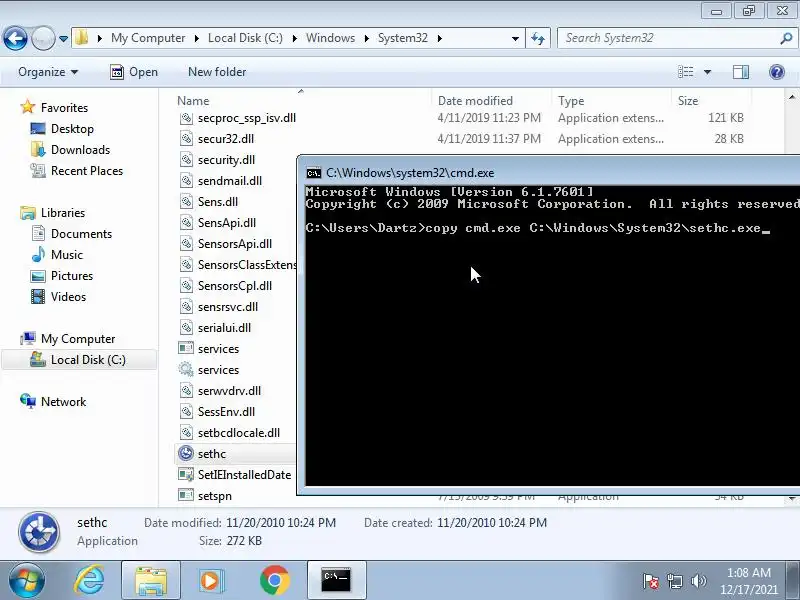
Task: Click the Refresh address bar icon
Action: 538,38
